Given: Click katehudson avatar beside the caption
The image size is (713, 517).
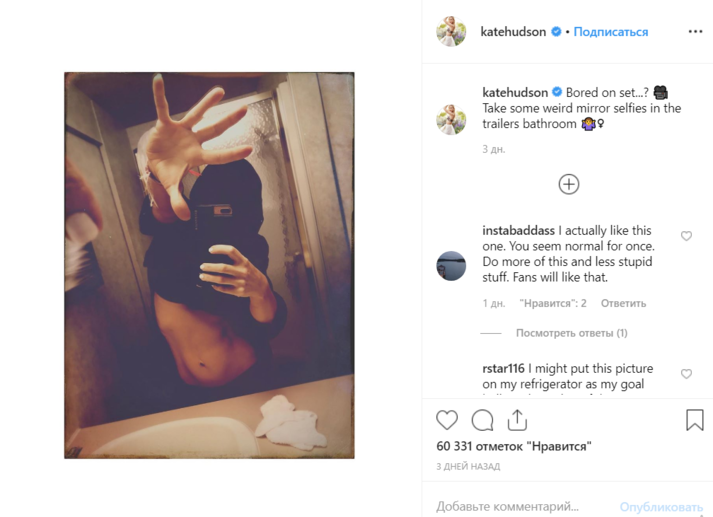Looking at the screenshot, I should coord(451,120).
